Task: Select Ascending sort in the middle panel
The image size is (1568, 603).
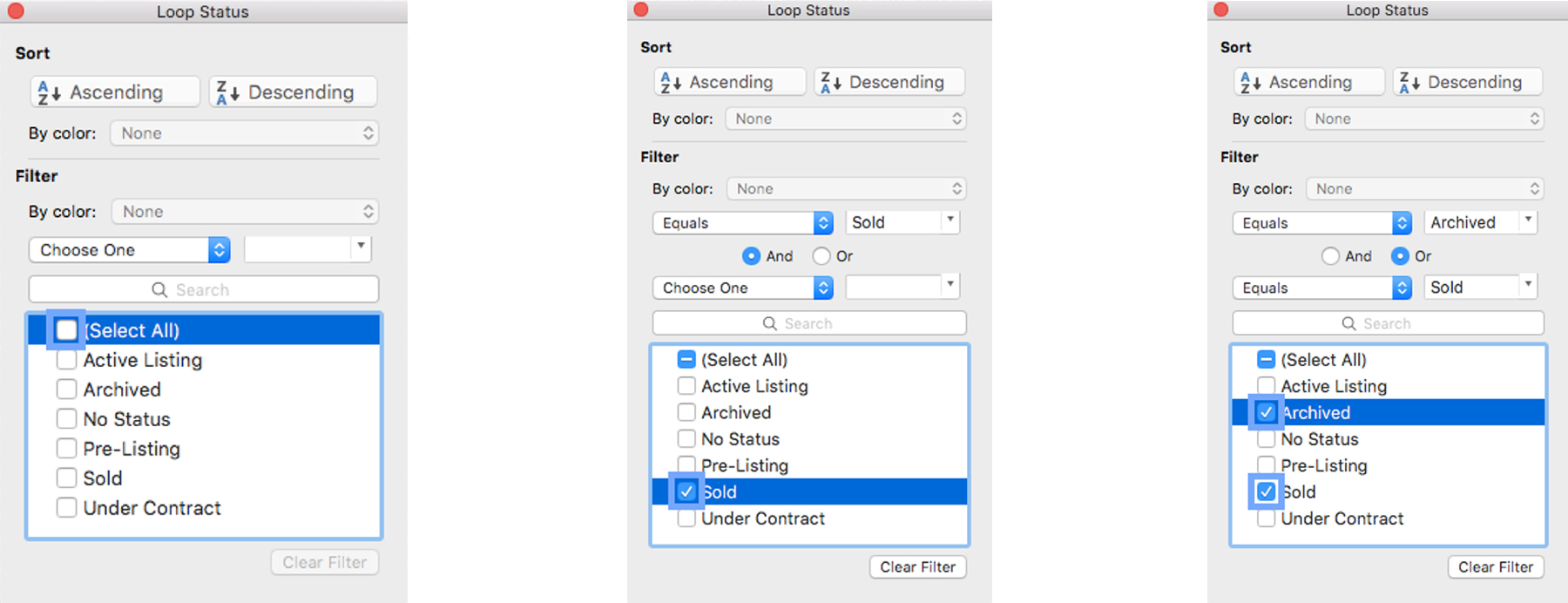Action: click(728, 81)
